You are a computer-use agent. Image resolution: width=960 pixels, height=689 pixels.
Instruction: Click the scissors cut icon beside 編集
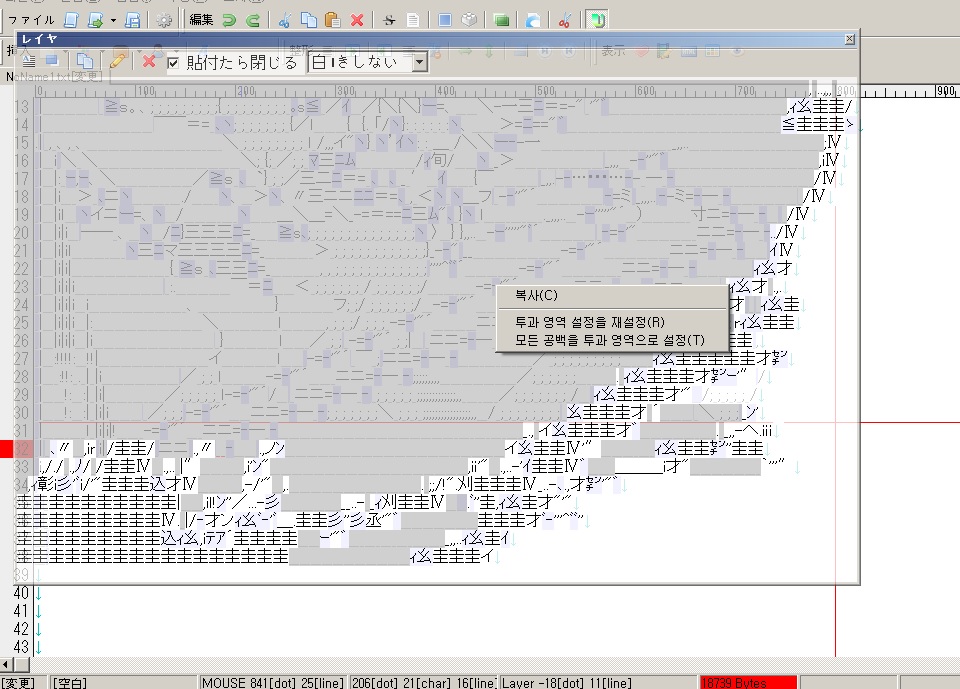tap(284, 19)
